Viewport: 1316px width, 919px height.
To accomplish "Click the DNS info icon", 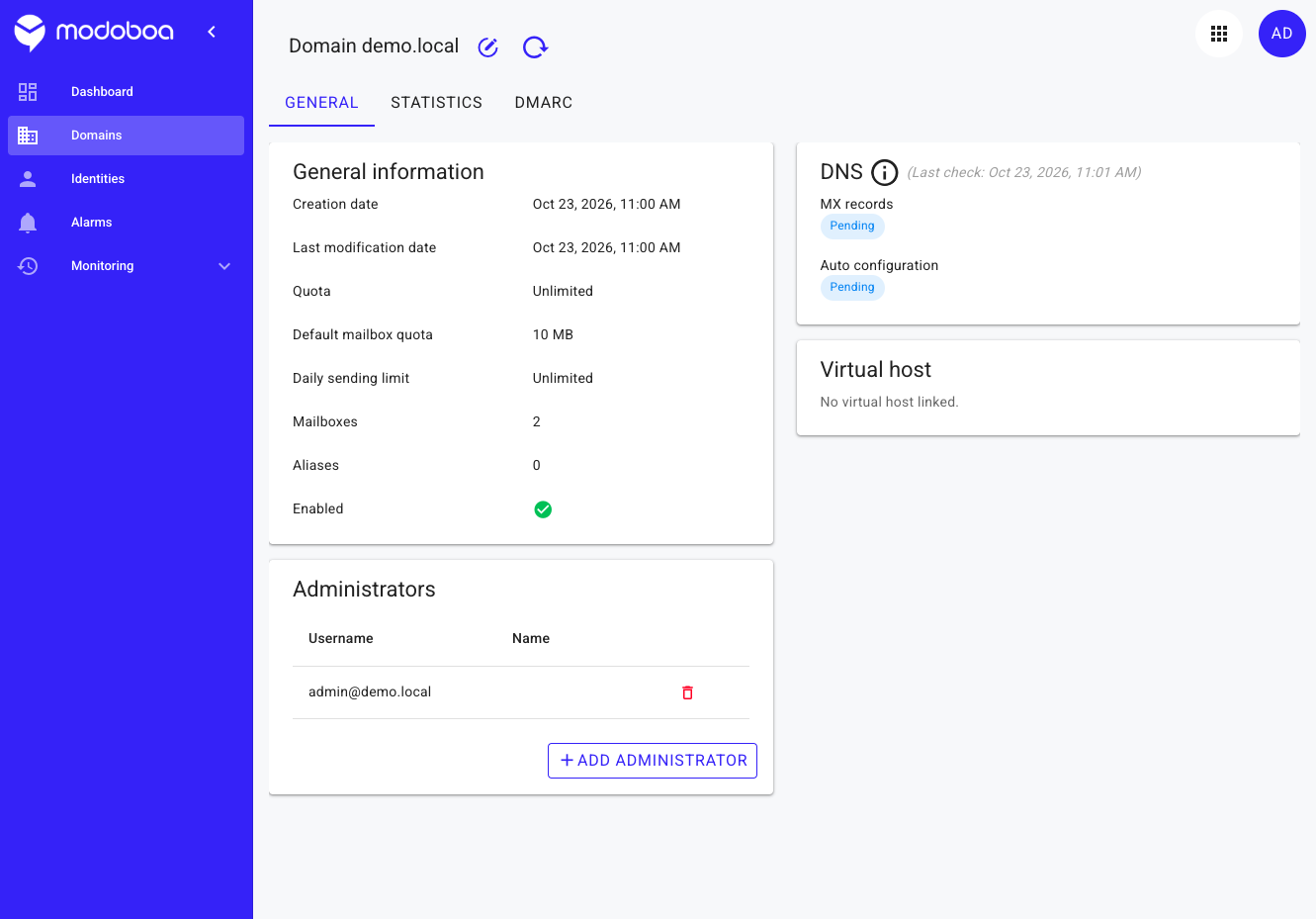I will click(884, 172).
